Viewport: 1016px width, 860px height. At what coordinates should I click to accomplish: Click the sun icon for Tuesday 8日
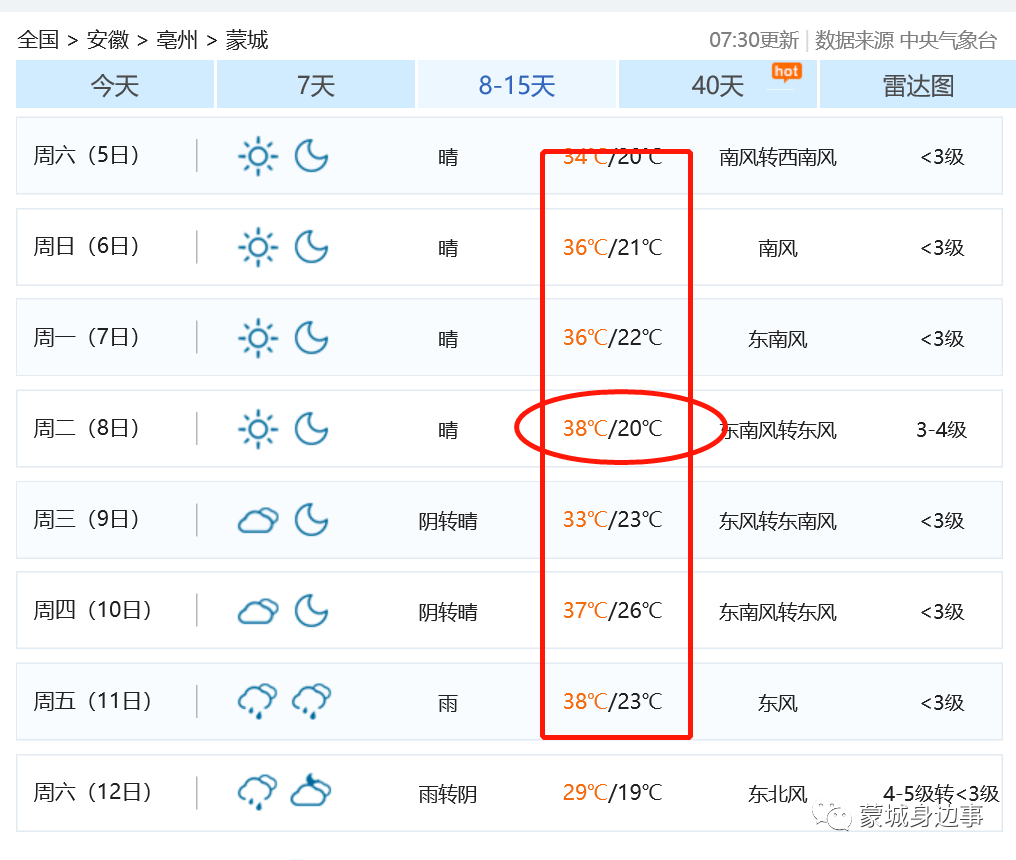pyautogui.click(x=258, y=429)
